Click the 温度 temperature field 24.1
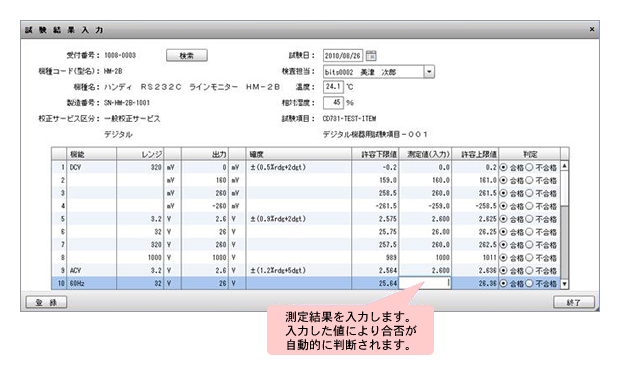This screenshot has width=620, height=380. pos(333,87)
